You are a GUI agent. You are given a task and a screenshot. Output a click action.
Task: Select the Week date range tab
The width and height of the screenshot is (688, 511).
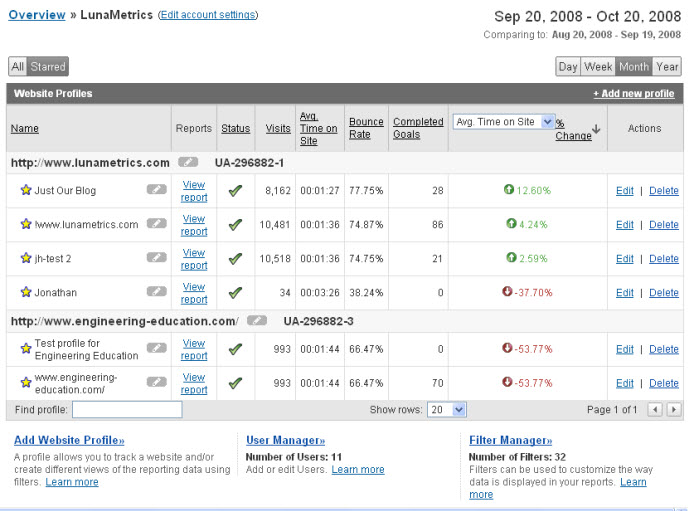(x=598, y=67)
